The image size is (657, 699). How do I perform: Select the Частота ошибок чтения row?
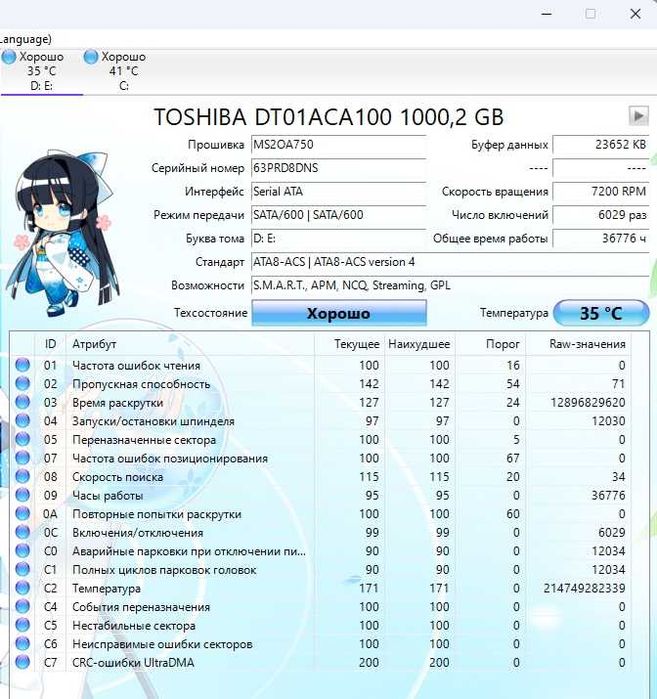pos(320,365)
